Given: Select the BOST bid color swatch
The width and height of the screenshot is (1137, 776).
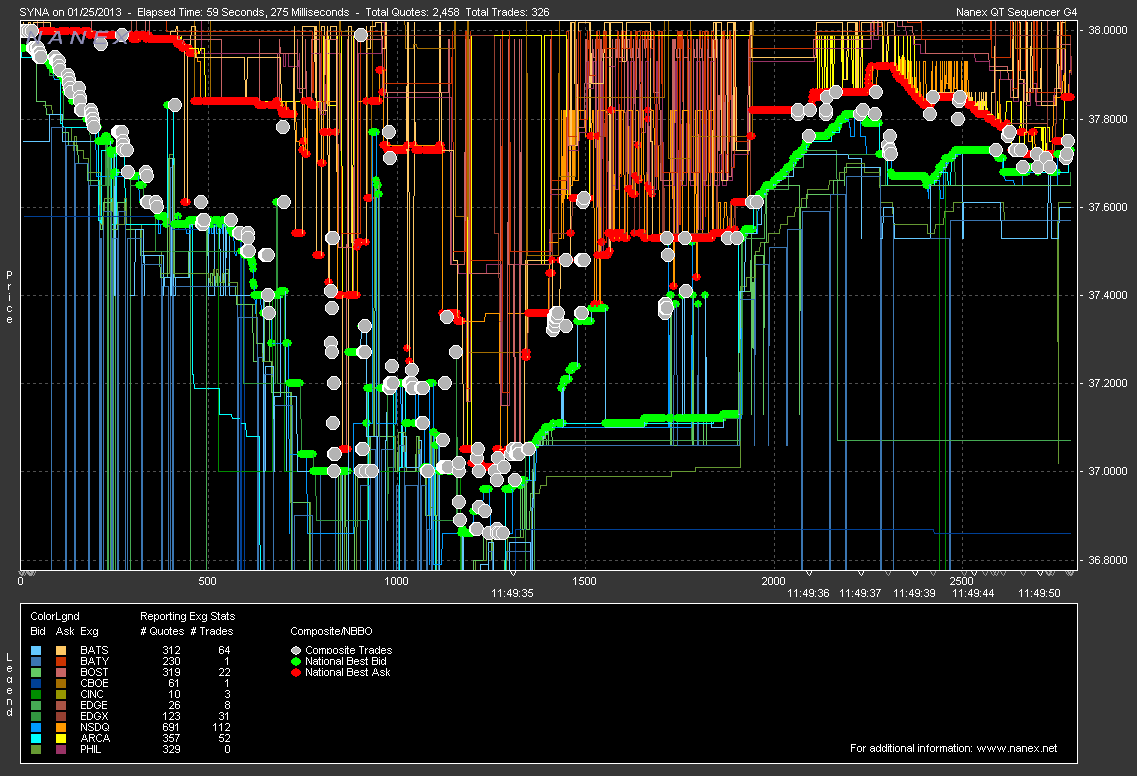Looking at the screenshot, I should point(36,672).
